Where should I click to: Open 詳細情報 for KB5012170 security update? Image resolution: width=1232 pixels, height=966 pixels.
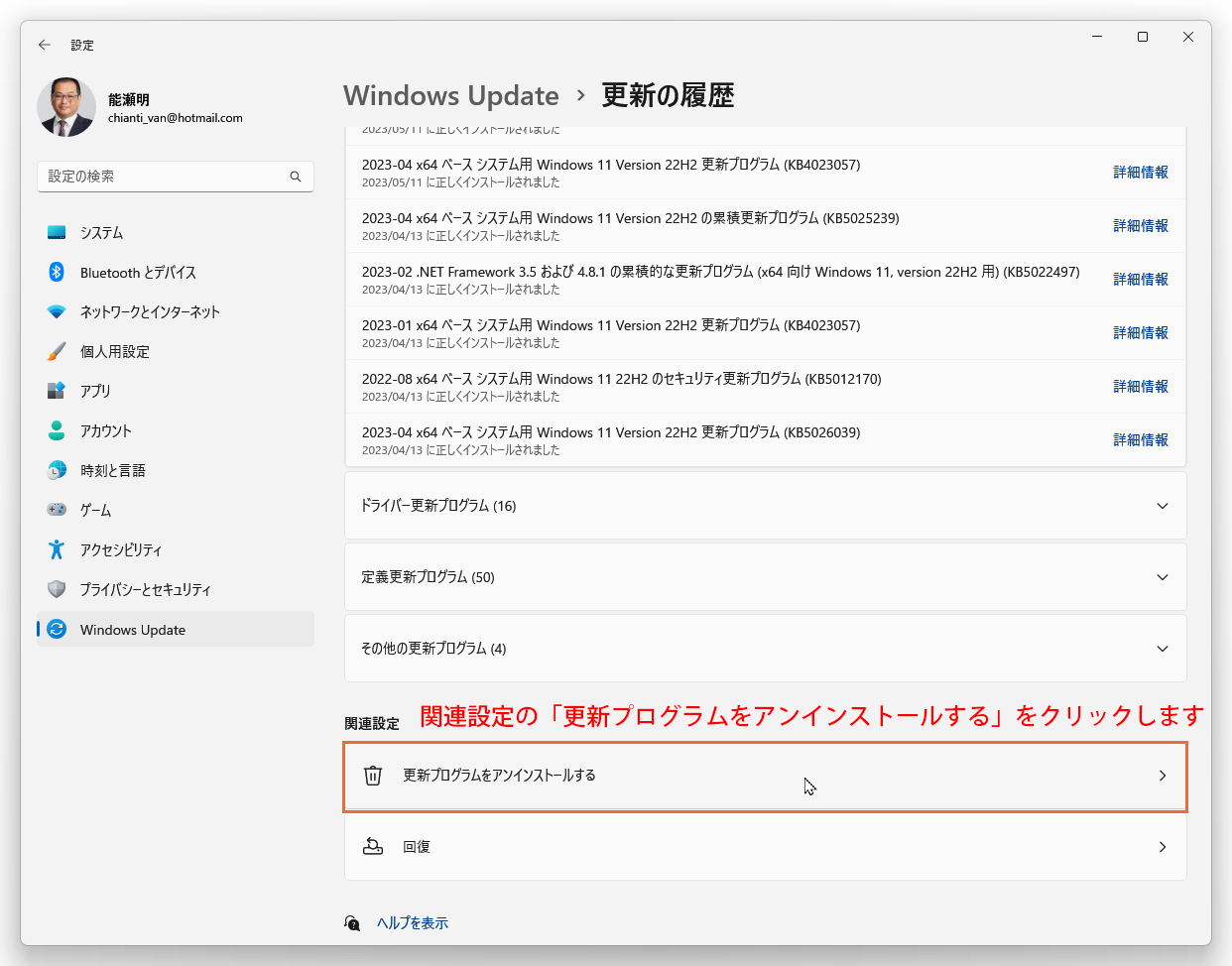[1141, 387]
